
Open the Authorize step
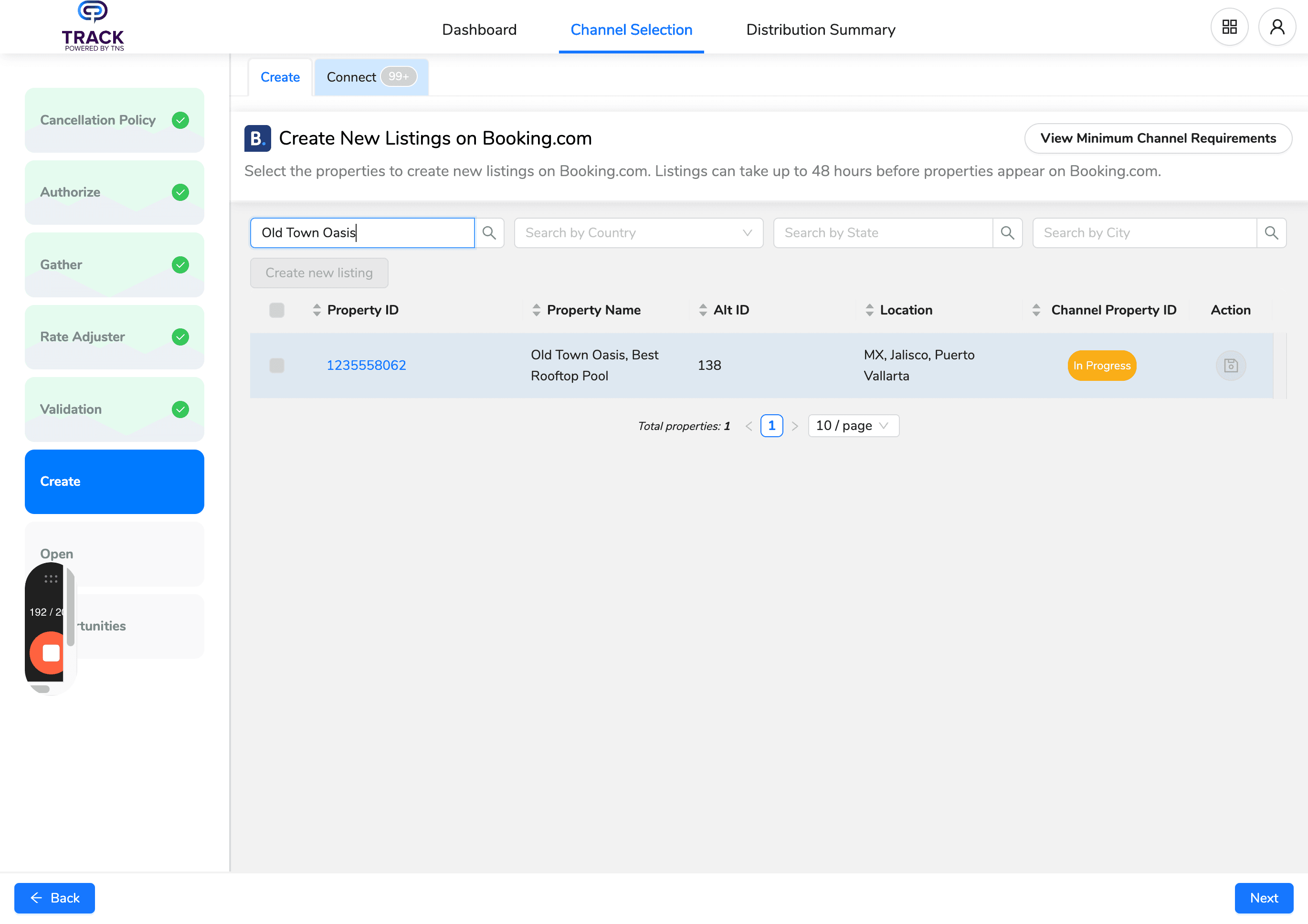pos(115,192)
